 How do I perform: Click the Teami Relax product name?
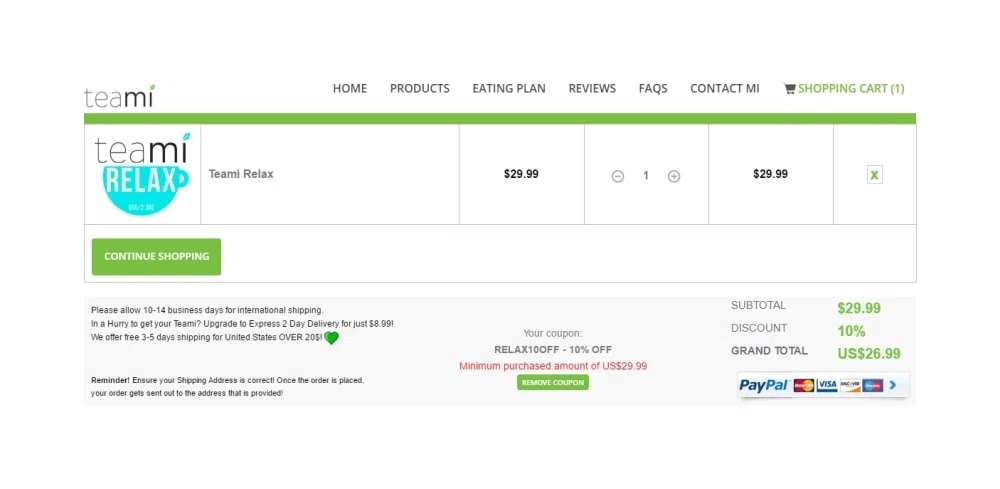[x=241, y=174]
